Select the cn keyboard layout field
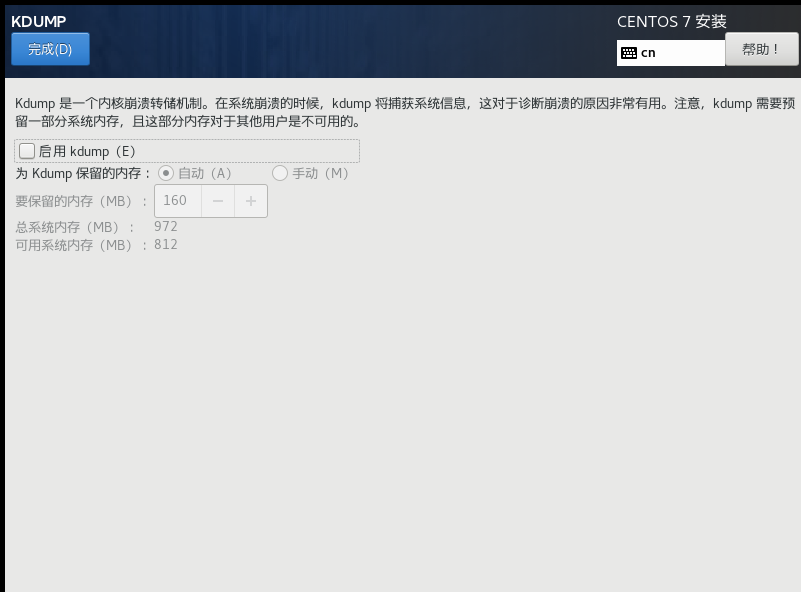Image resolution: width=801 pixels, height=592 pixels. pos(671,53)
